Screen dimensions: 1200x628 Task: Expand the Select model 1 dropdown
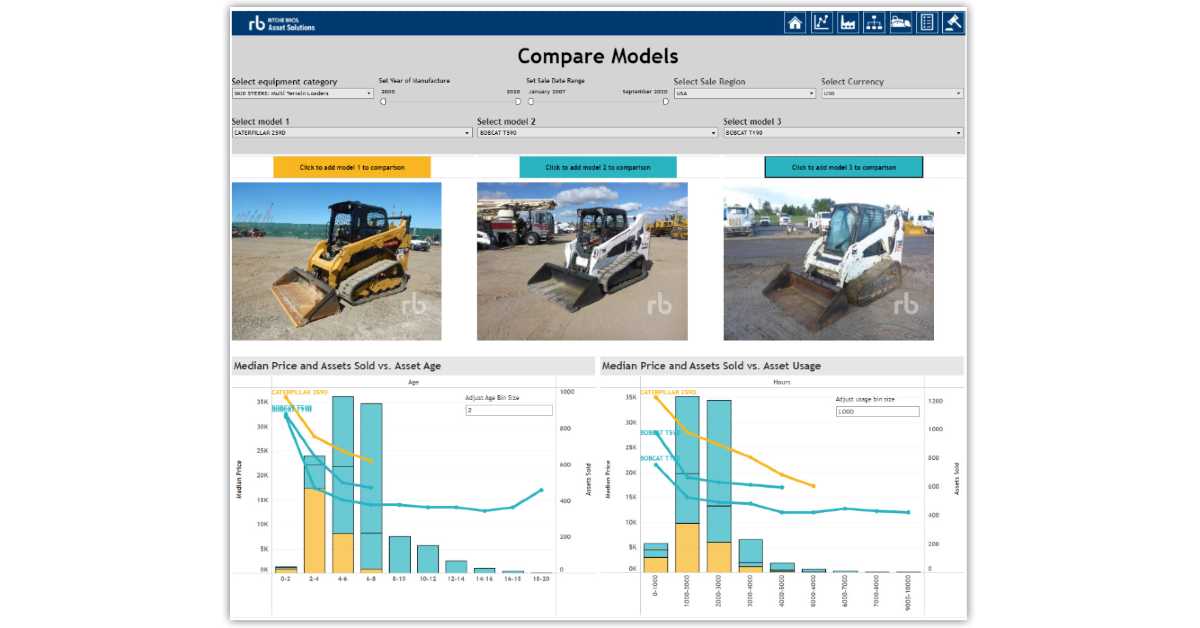pos(351,133)
